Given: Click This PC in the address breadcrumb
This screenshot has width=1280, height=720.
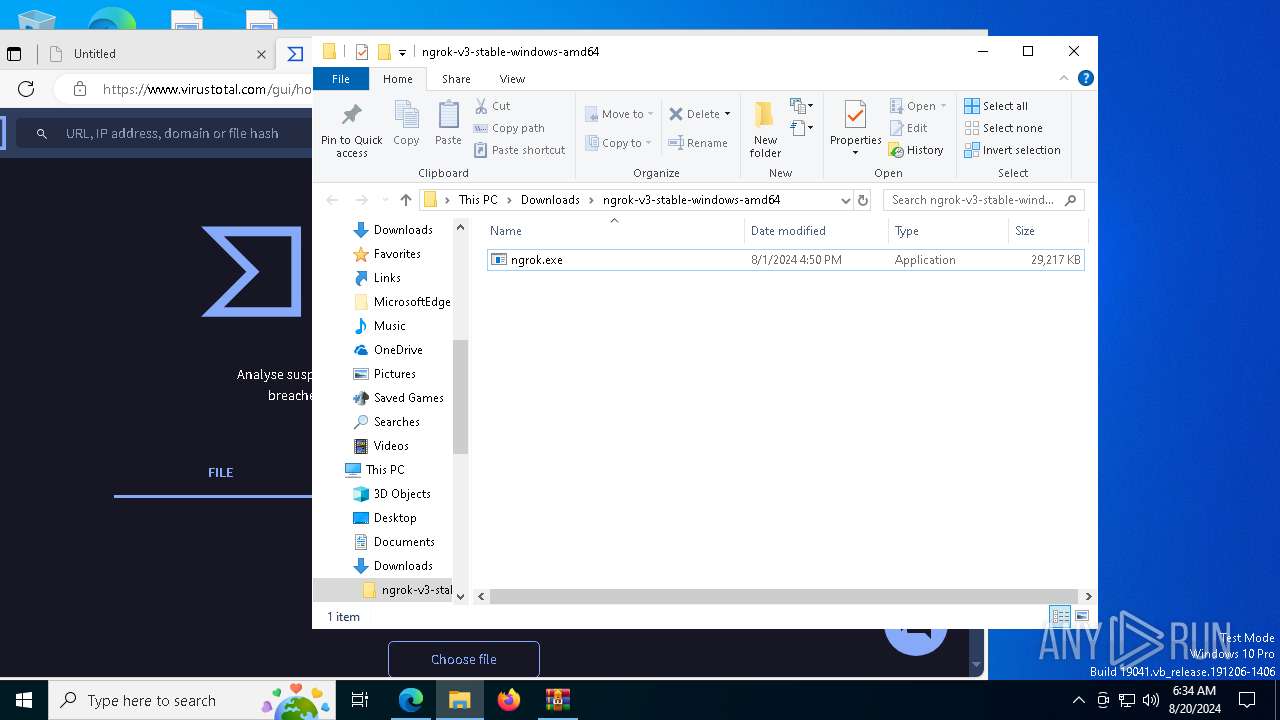Looking at the screenshot, I should 478,200.
